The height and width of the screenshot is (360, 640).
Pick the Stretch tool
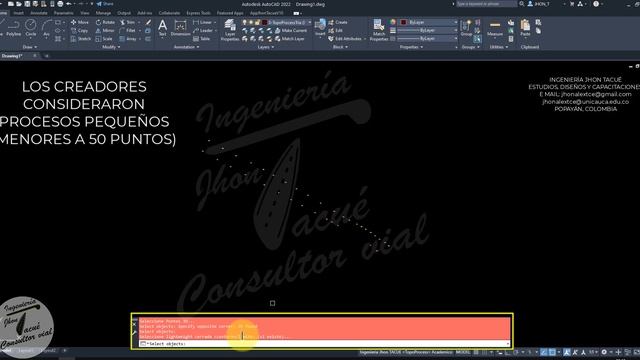pos(81,39)
